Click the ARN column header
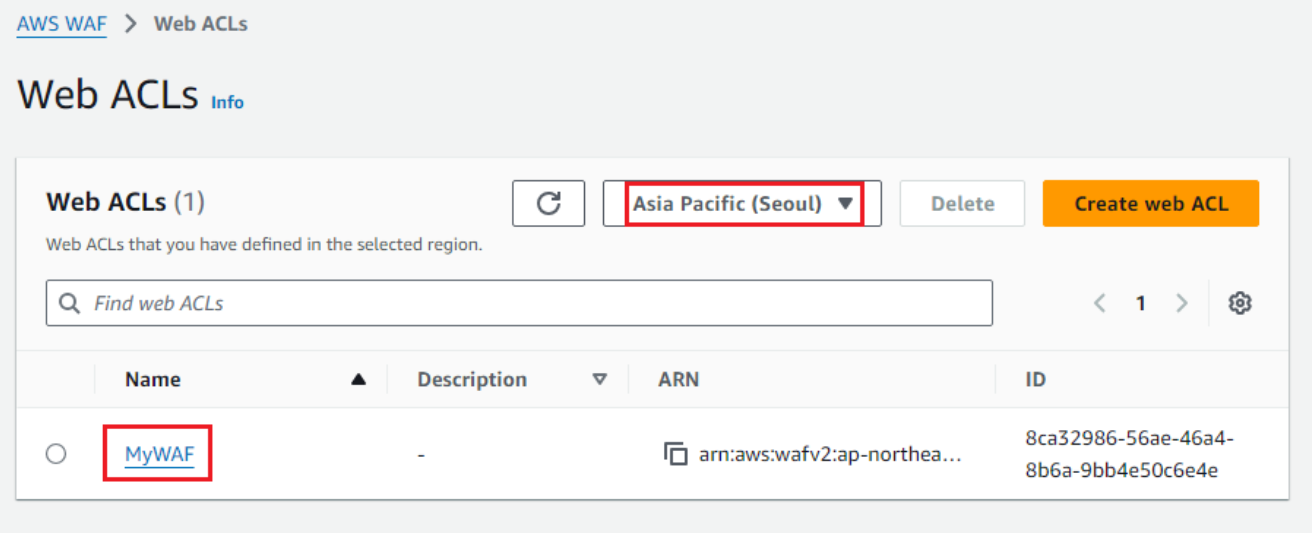Viewport: 1312px width, 533px height. click(x=679, y=380)
